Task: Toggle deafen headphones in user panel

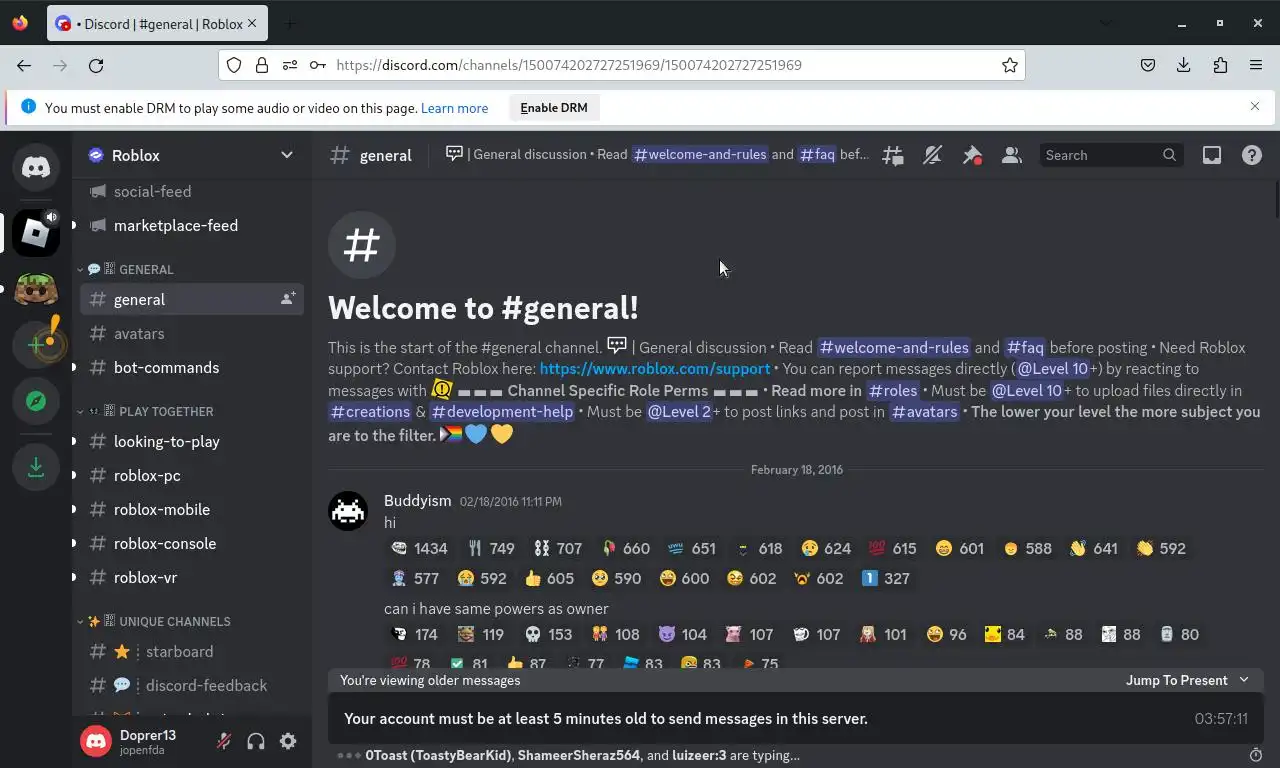Action: (x=256, y=741)
